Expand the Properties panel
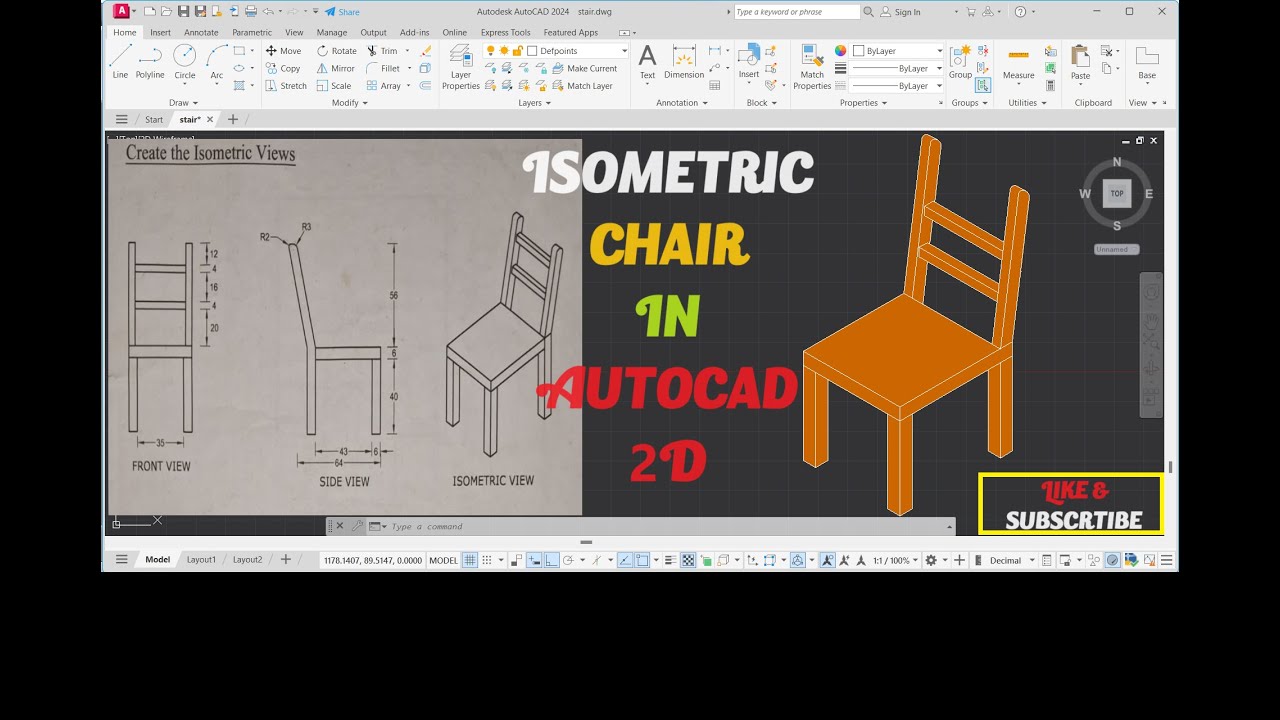 click(864, 103)
